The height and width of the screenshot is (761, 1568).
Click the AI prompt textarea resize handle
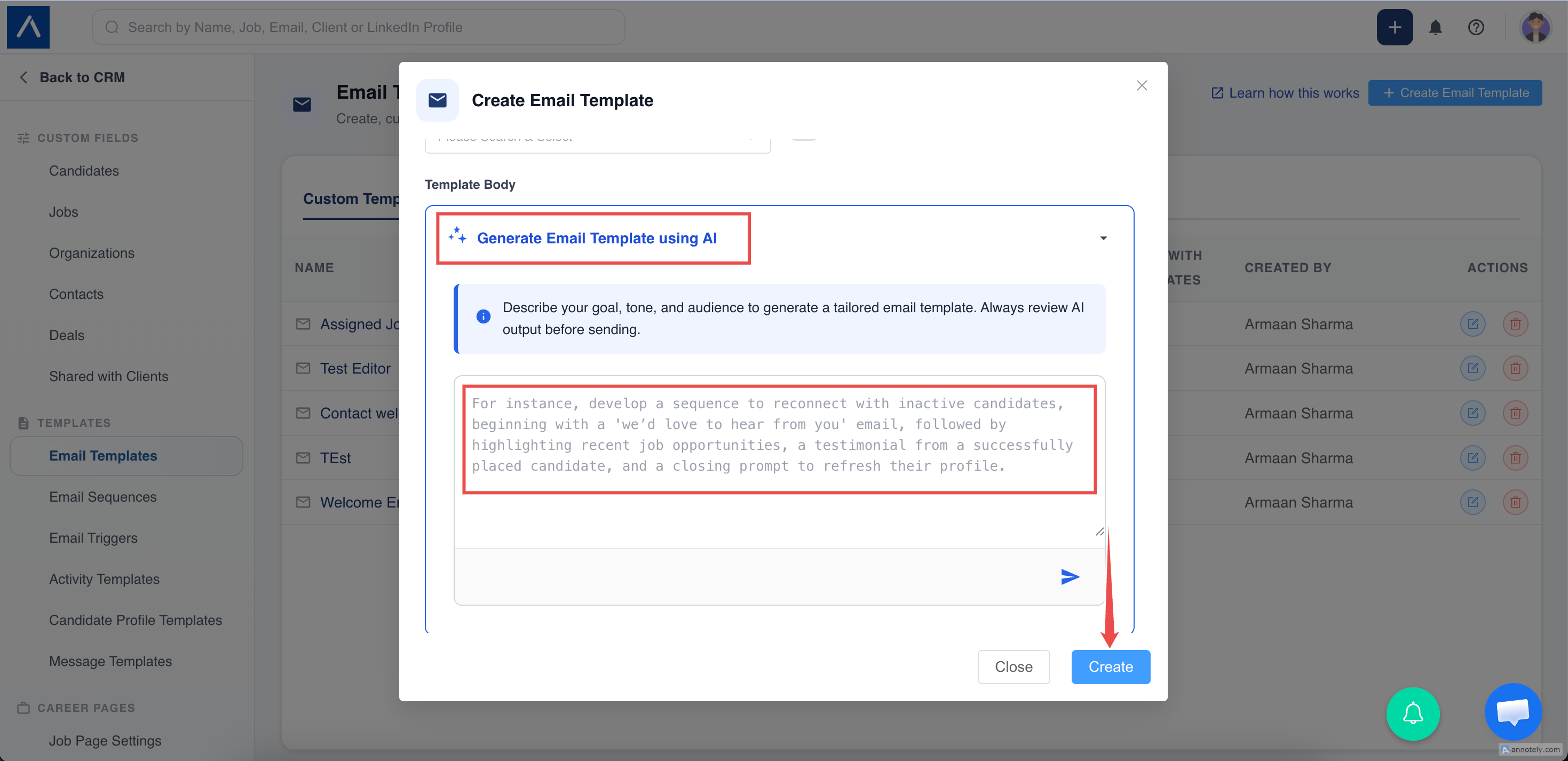click(x=1099, y=532)
